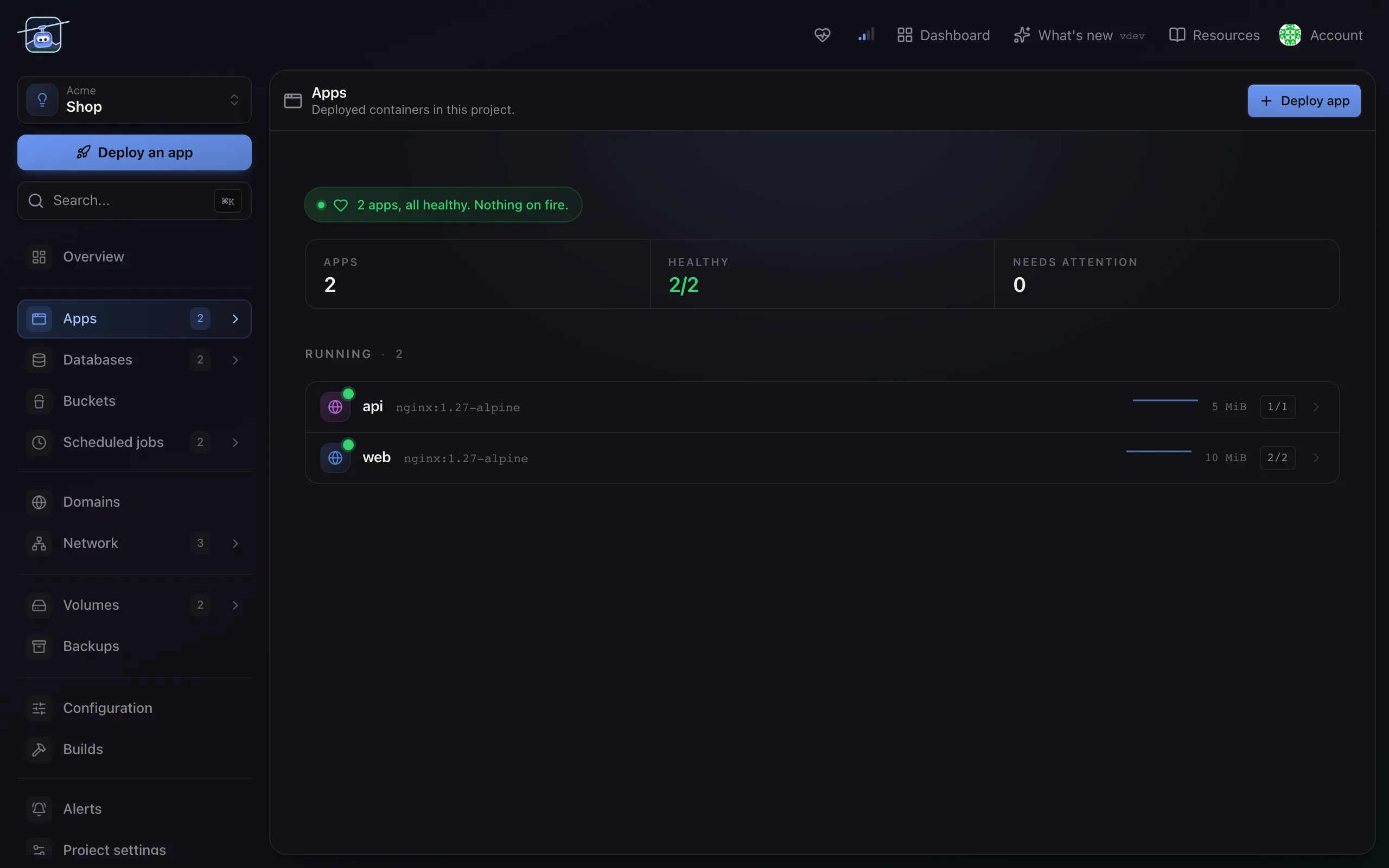Click the Deploy app button in header

tap(1303, 101)
